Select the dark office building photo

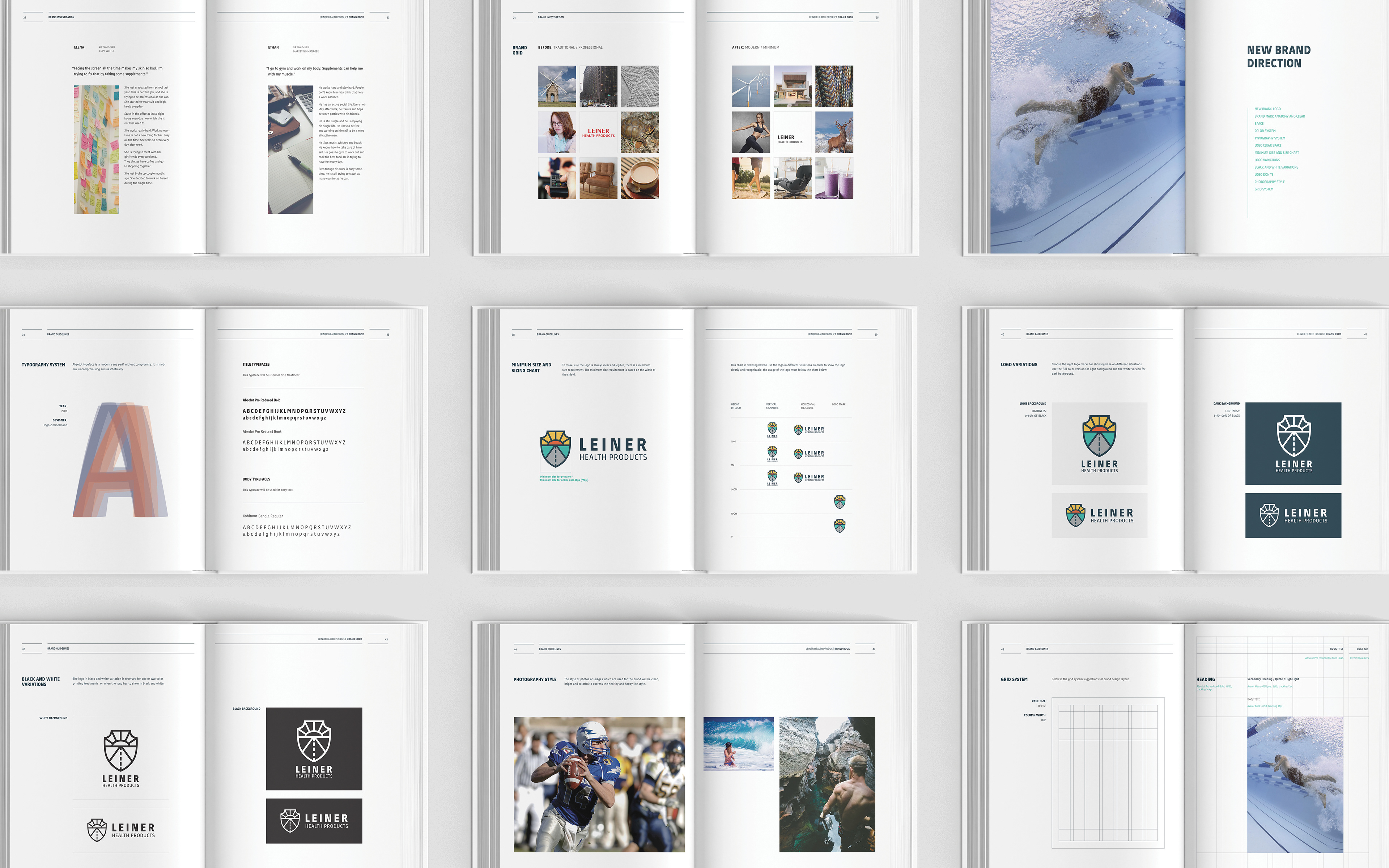(x=598, y=86)
